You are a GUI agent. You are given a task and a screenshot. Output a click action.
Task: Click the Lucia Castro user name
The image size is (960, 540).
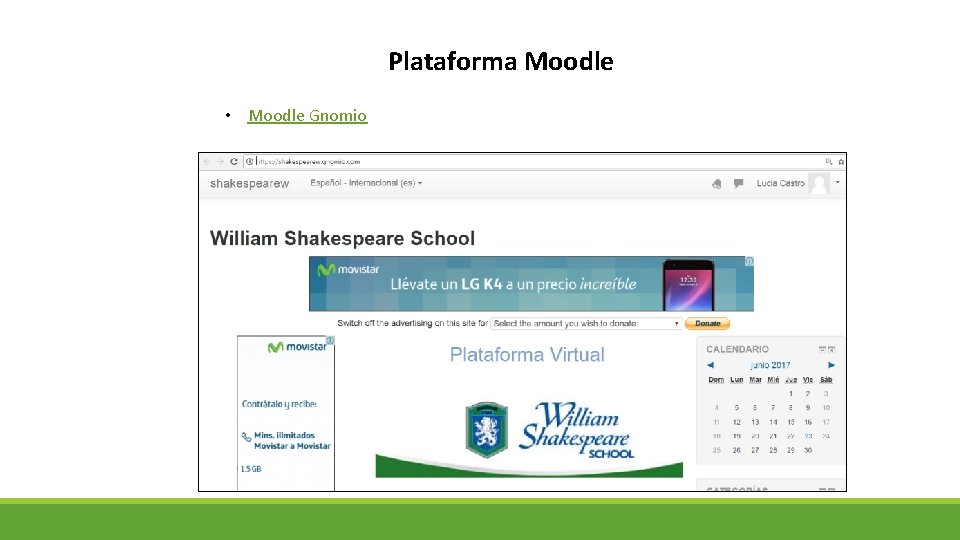781,183
